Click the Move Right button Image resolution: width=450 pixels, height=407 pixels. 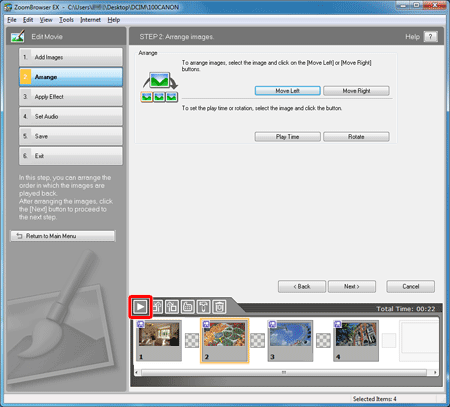[x=356, y=91]
